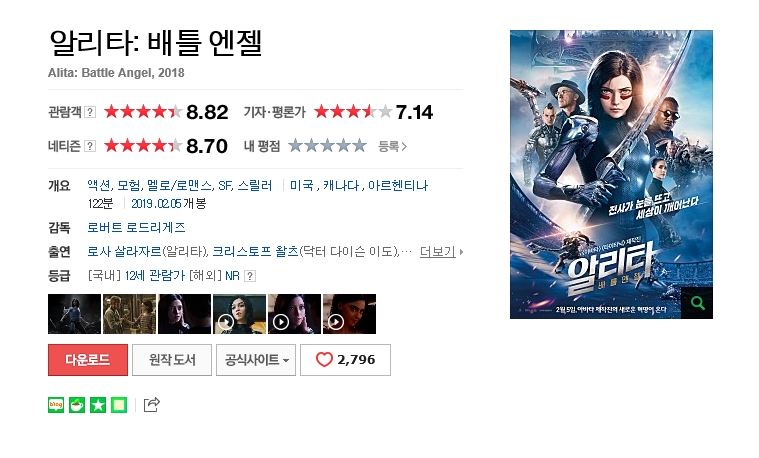The height and width of the screenshot is (458, 759).
Task: Click the green cafe cup share icon
Action: pos(77,405)
